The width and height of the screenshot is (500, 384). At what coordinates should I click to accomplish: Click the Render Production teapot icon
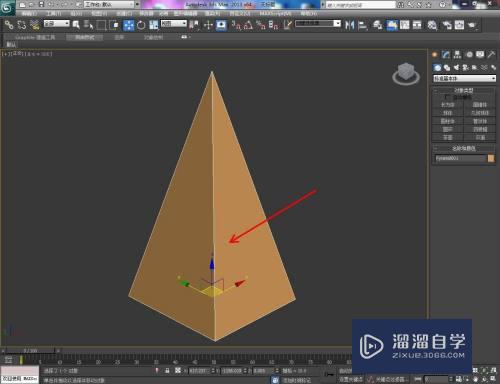pyautogui.click(x=472, y=25)
